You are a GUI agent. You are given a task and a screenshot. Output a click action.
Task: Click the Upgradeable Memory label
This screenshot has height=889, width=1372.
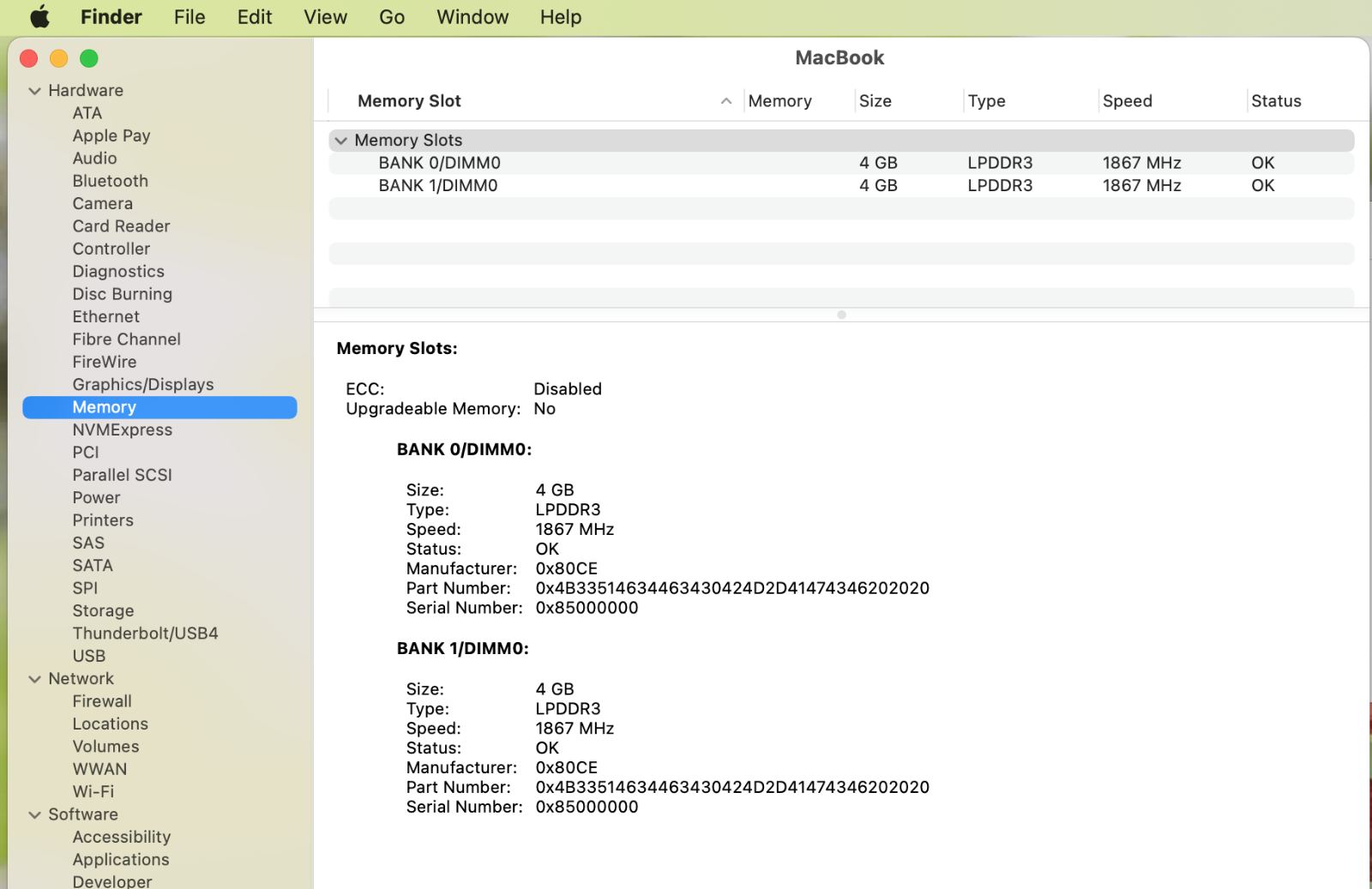click(433, 409)
